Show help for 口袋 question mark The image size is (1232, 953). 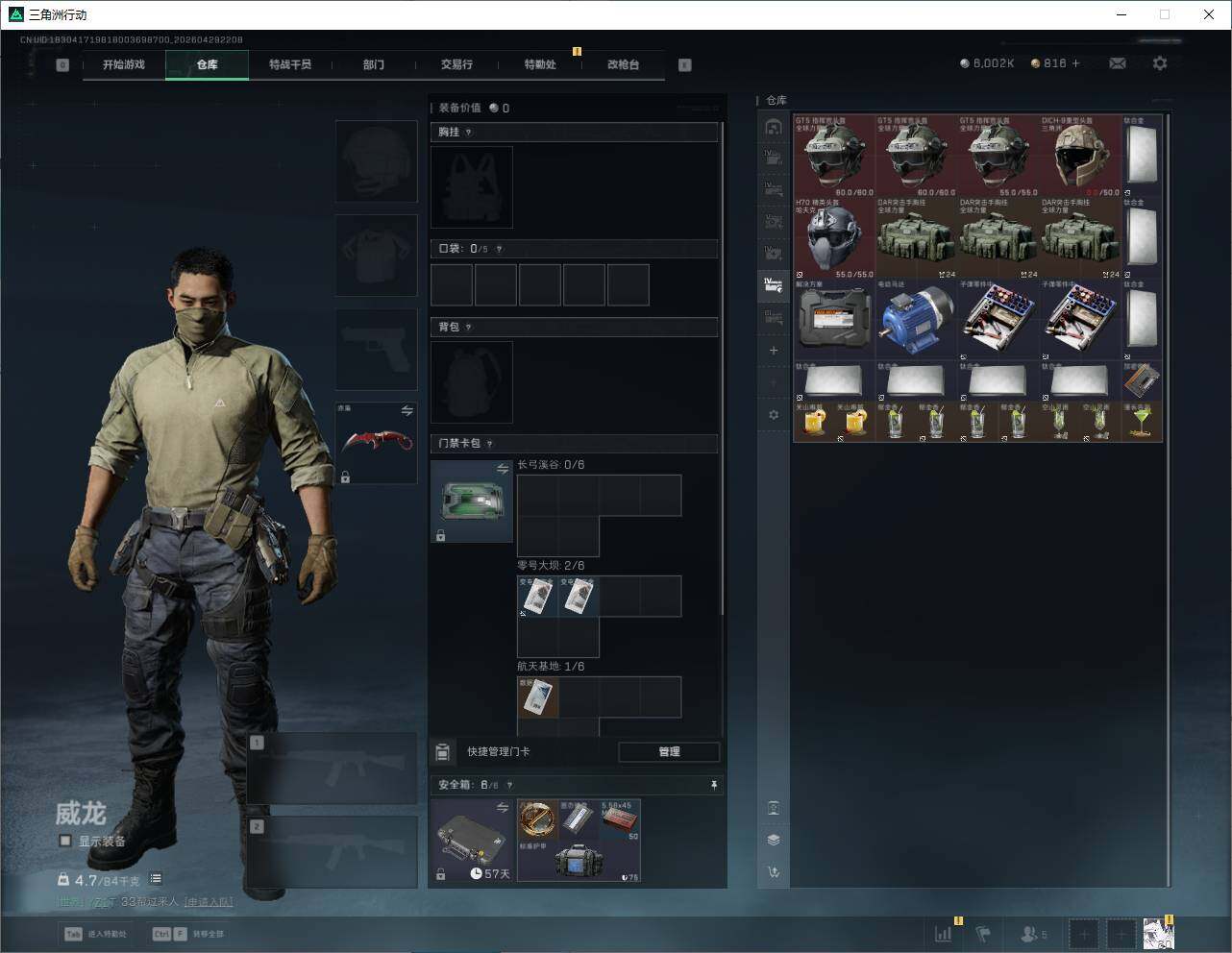499,249
